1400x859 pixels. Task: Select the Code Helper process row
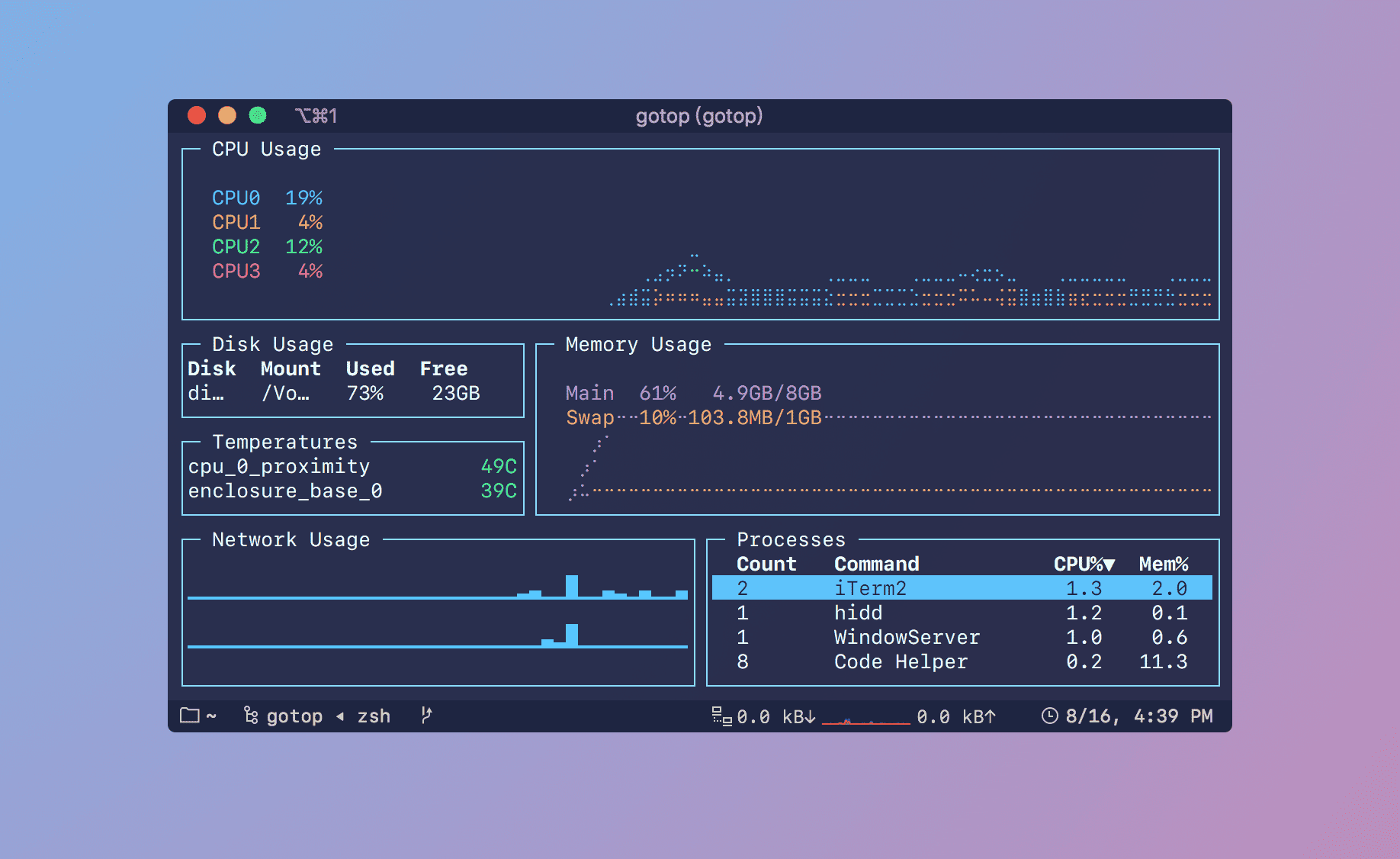962,661
